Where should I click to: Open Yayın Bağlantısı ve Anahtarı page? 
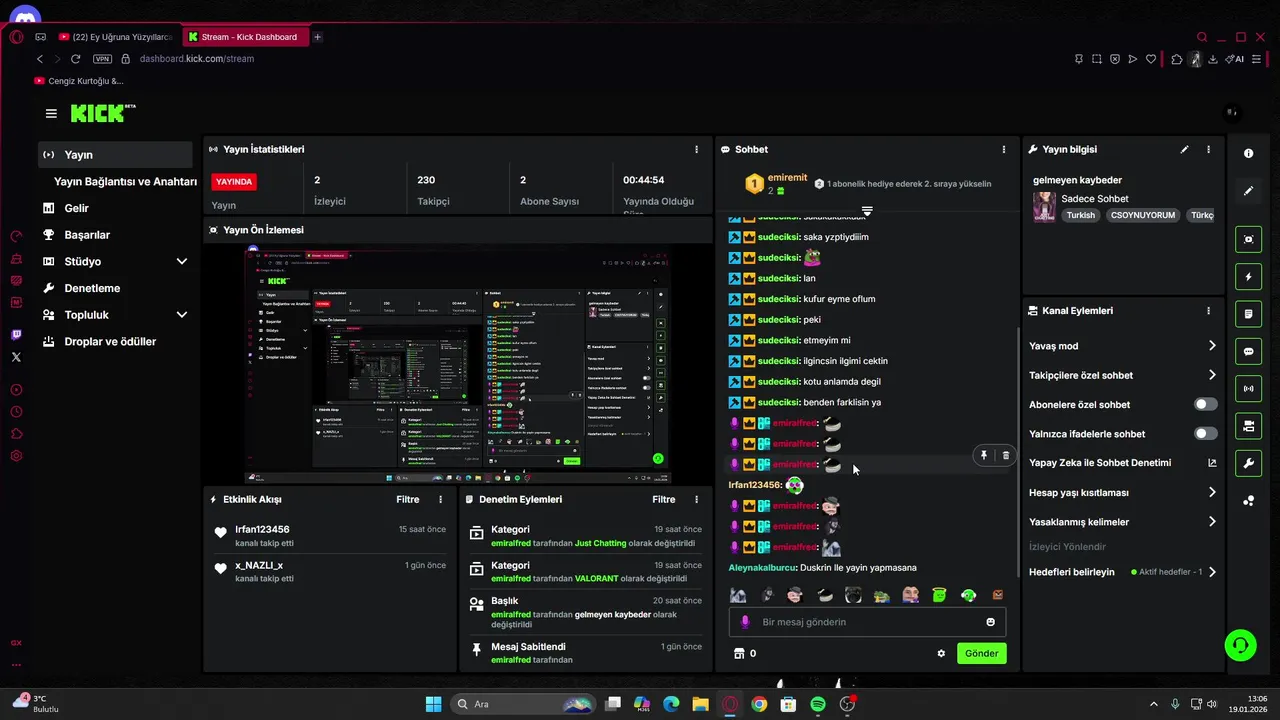point(125,182)
